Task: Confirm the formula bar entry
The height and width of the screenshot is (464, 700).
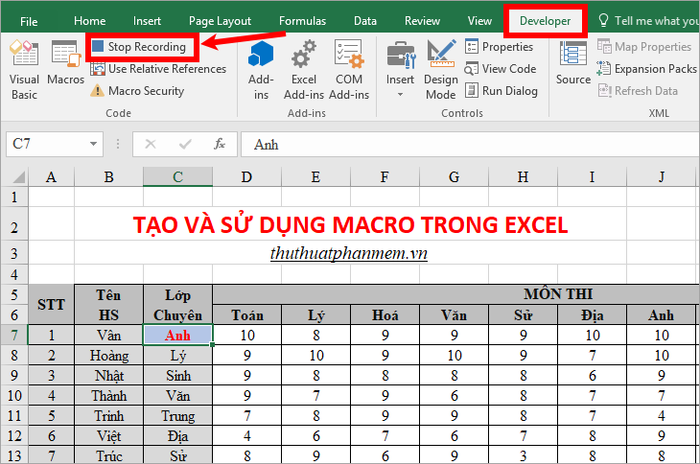Action: click(x=184, y=144)
